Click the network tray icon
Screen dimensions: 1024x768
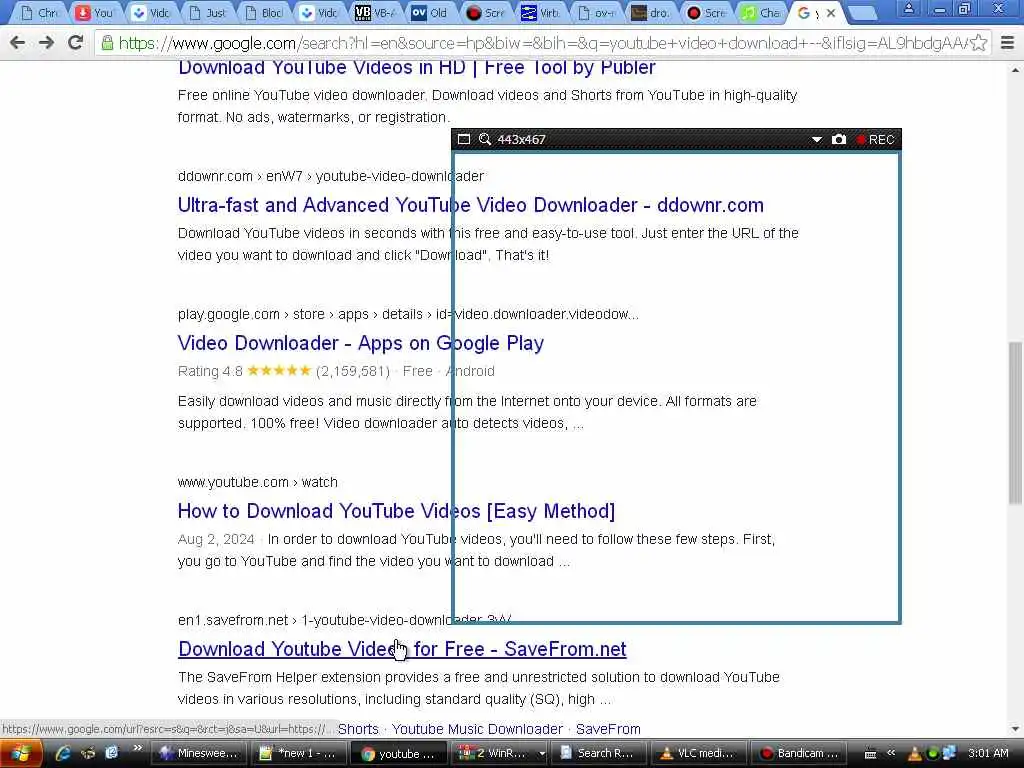[949, 754]
